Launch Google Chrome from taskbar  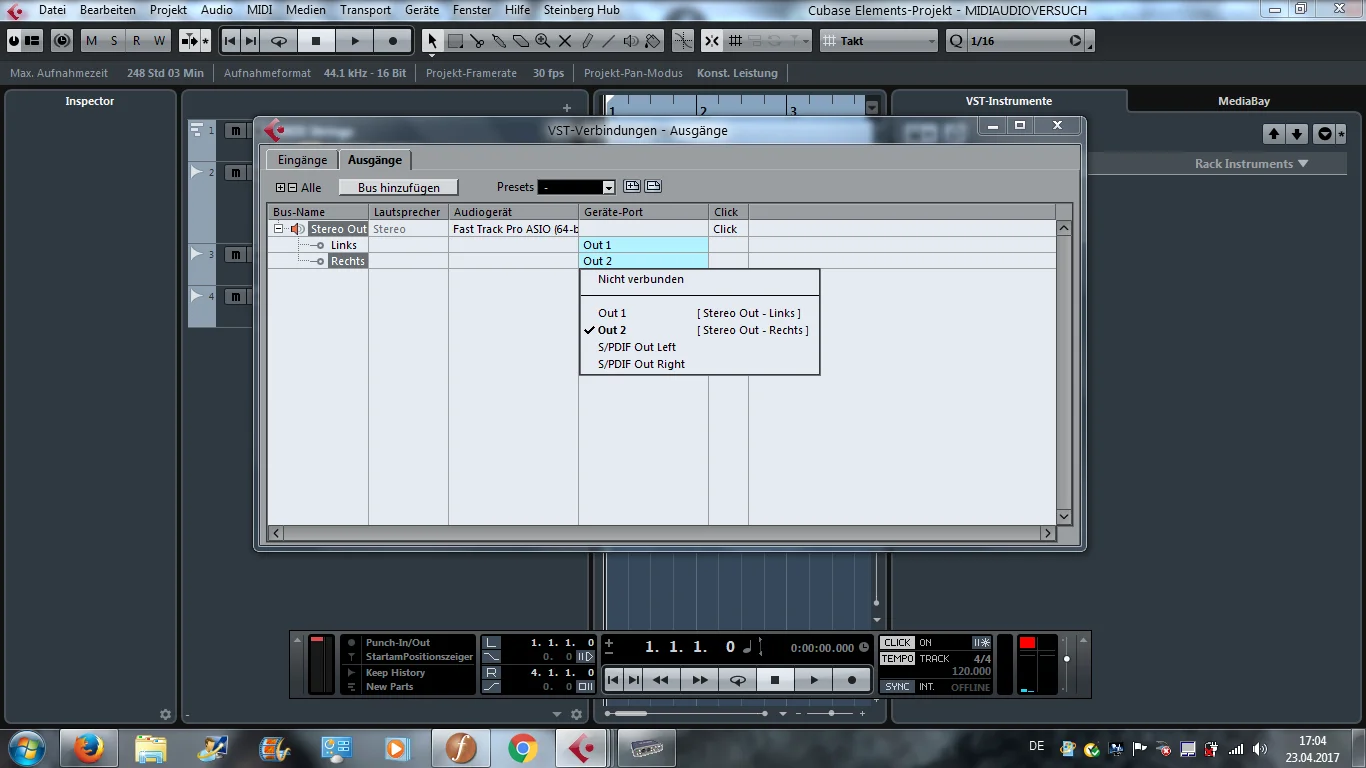(x=522, y=748)
